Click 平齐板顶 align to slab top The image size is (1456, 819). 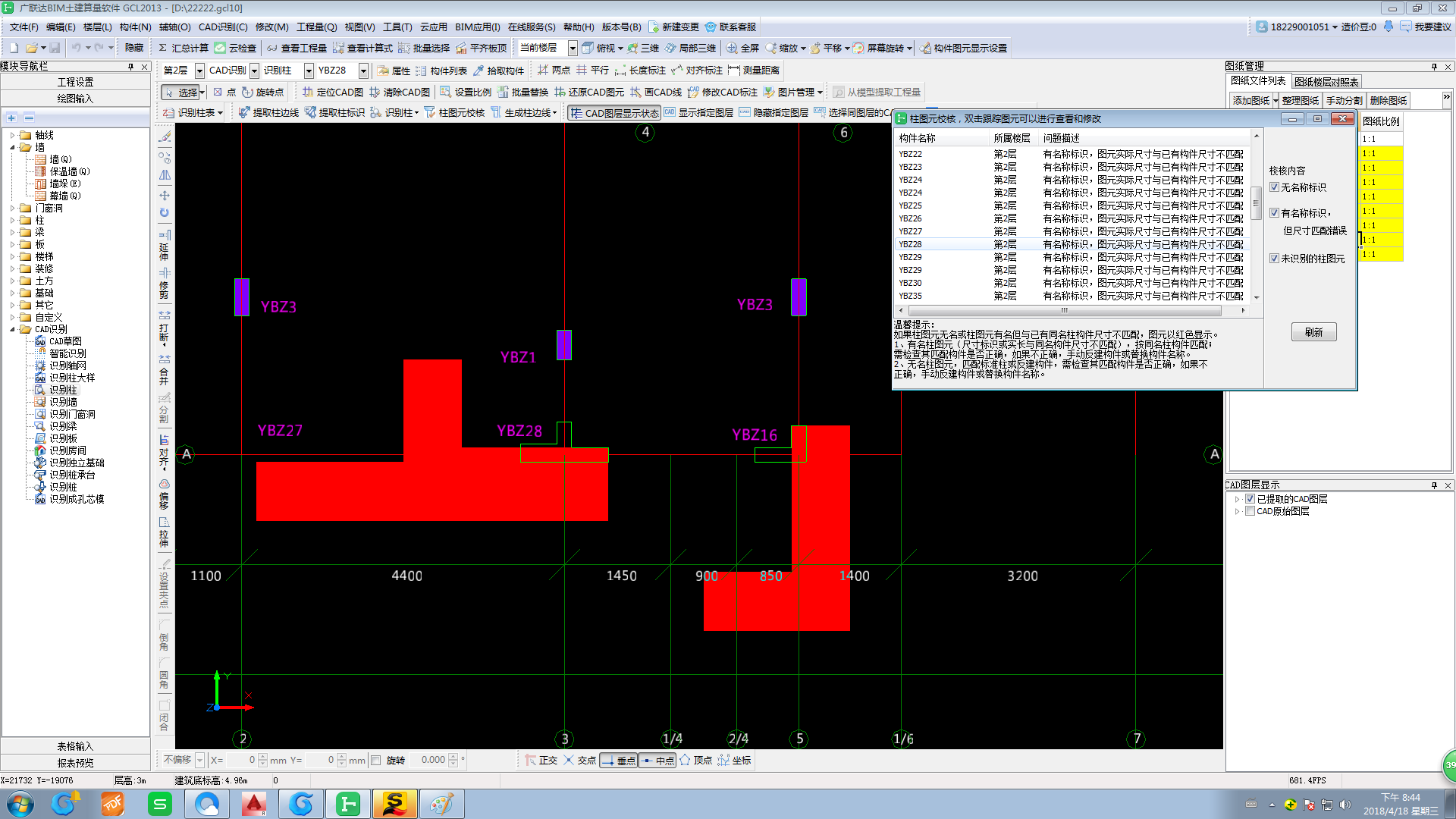481,48
